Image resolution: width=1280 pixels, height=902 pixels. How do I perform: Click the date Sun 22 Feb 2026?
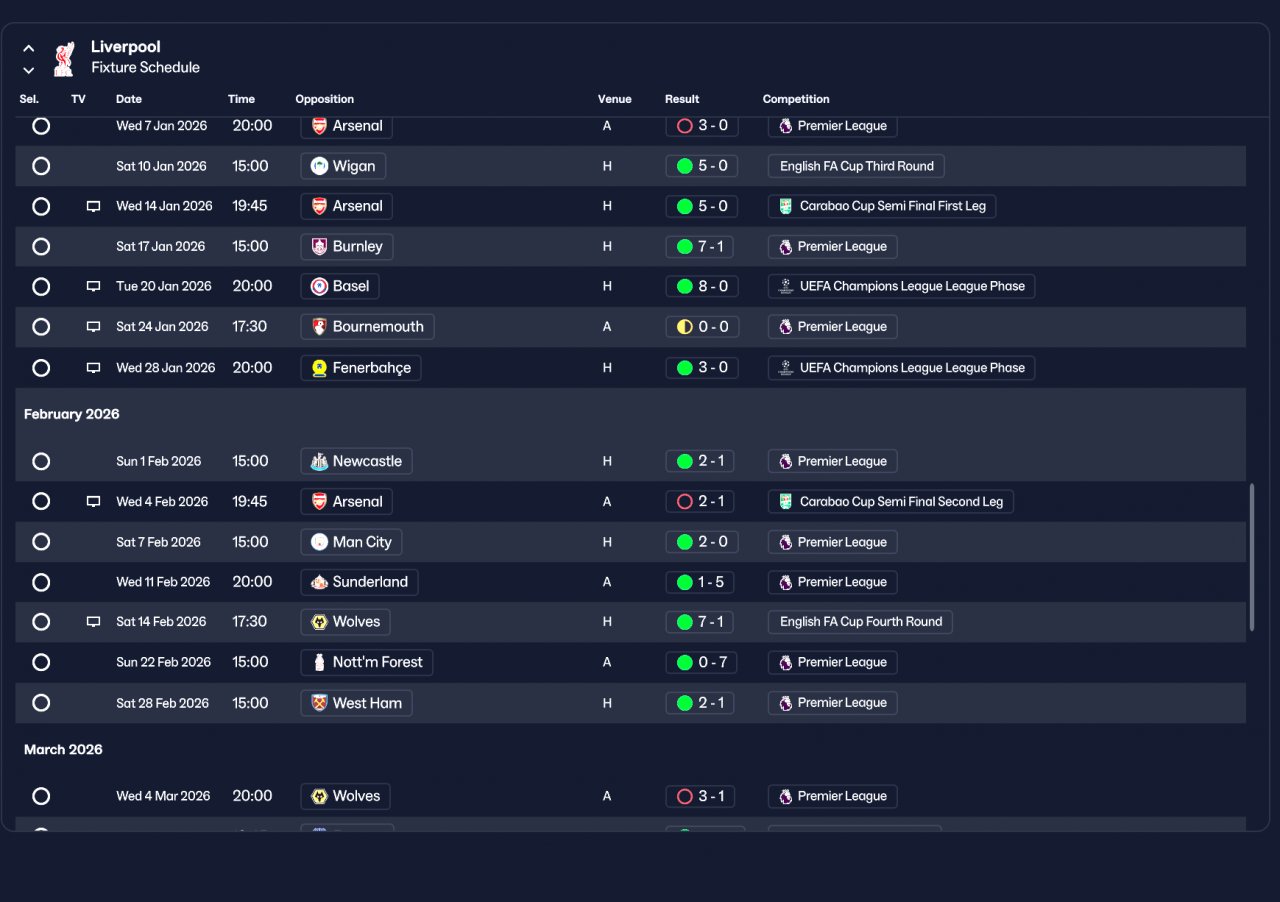pyautogui.click(x=164, y=662)
